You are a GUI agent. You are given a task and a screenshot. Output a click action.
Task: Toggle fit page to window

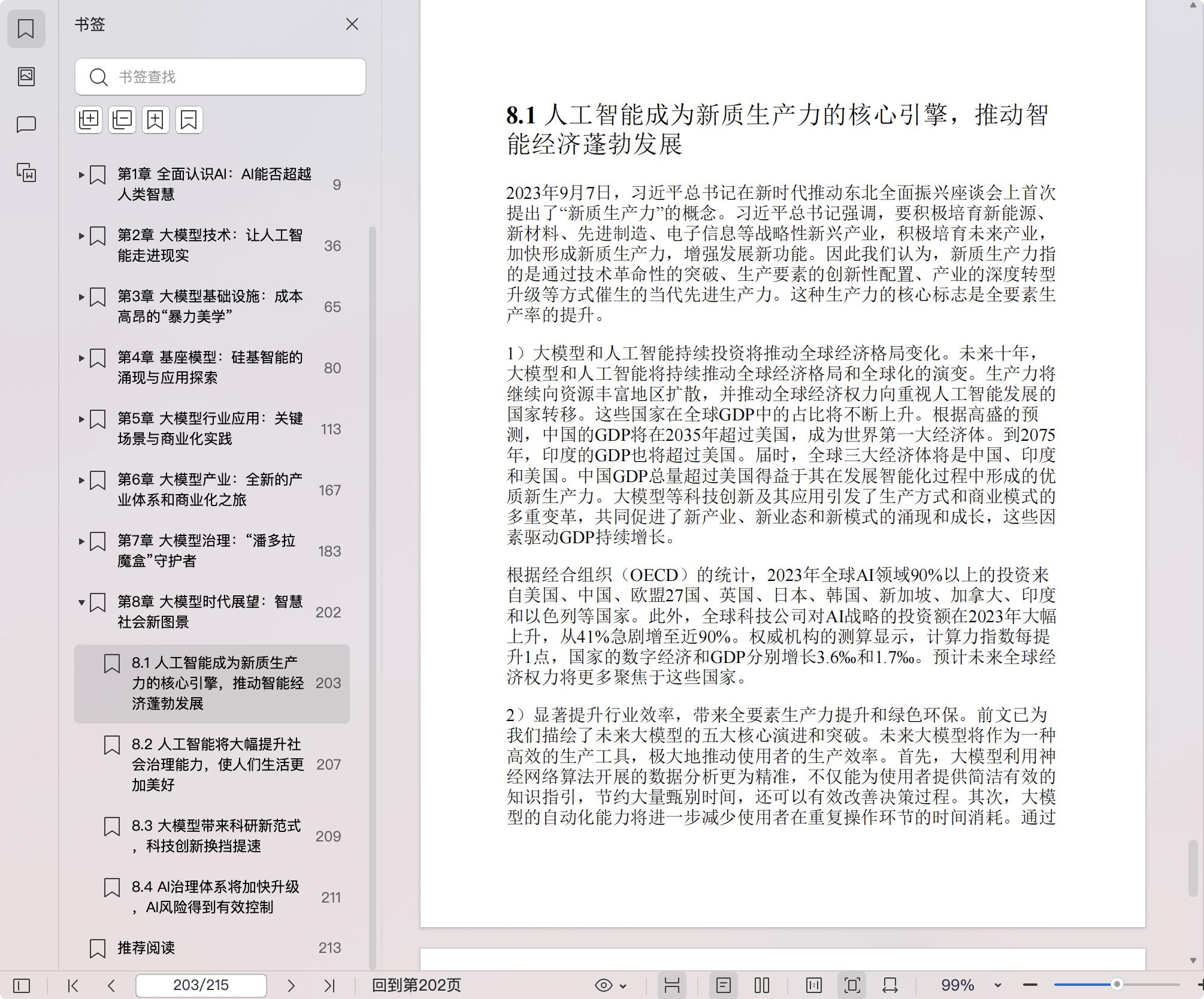click(852, 985)
